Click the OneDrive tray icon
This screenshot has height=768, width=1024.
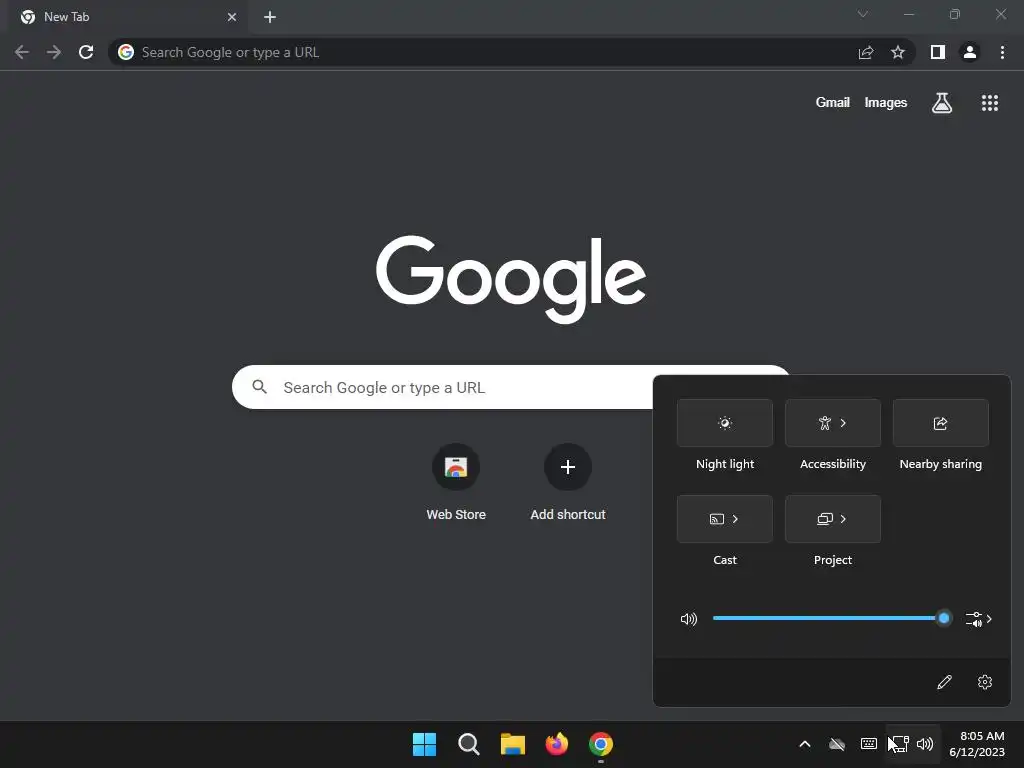coord(837,744)
